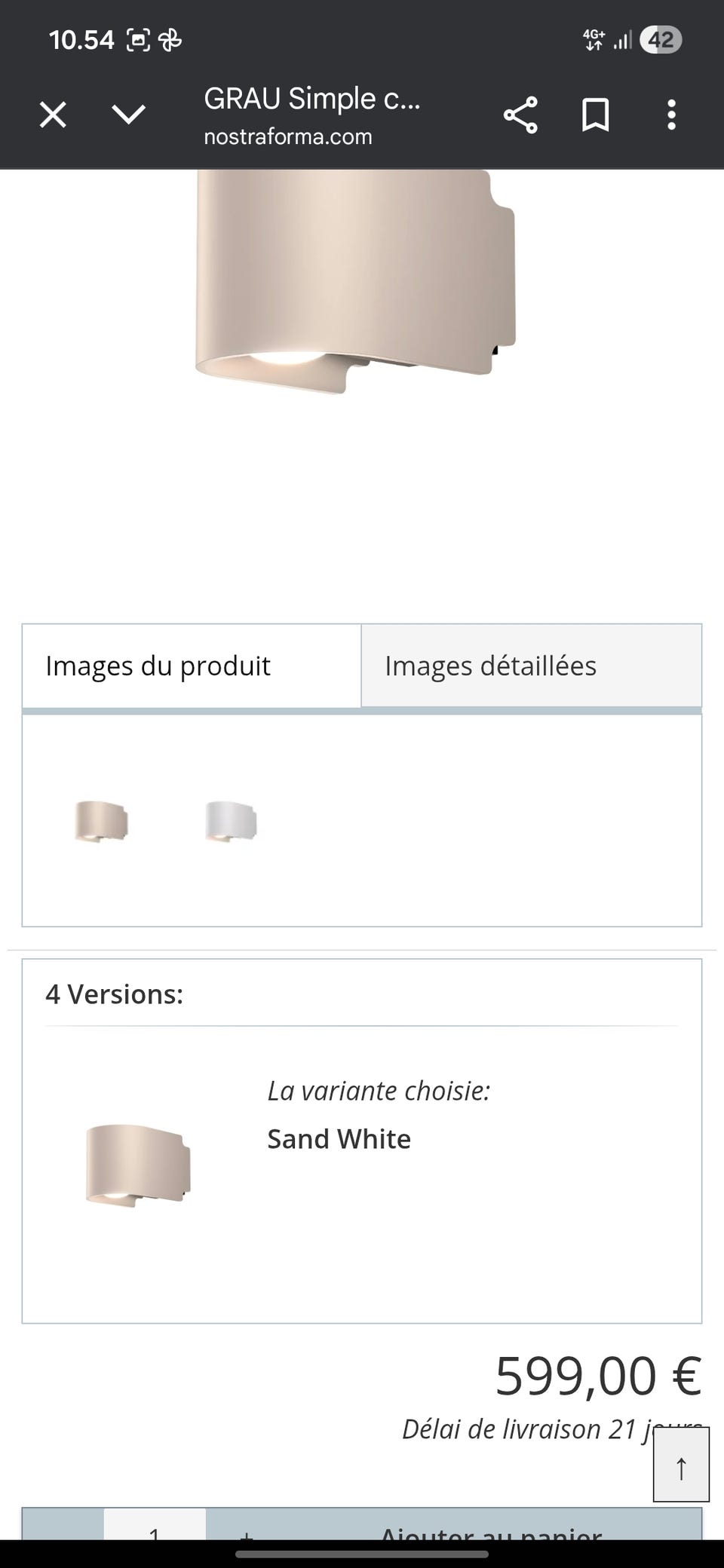Screen dimensions: 724x1568
Task: Open the Sand White variant image
Action: pyautogui.click(x=138, y=1165)
